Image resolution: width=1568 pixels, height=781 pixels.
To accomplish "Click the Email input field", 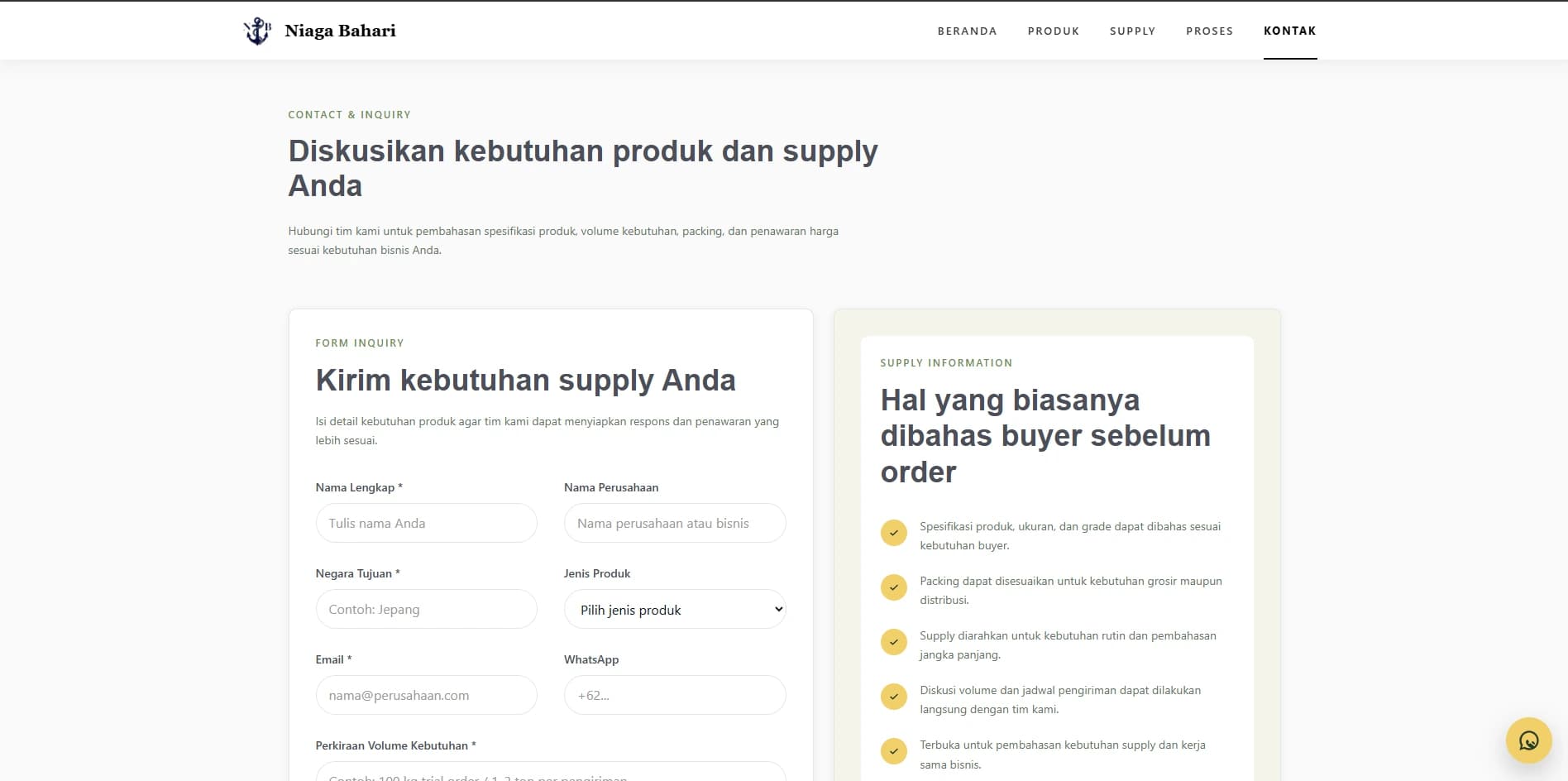I will (x=426, y=695).
